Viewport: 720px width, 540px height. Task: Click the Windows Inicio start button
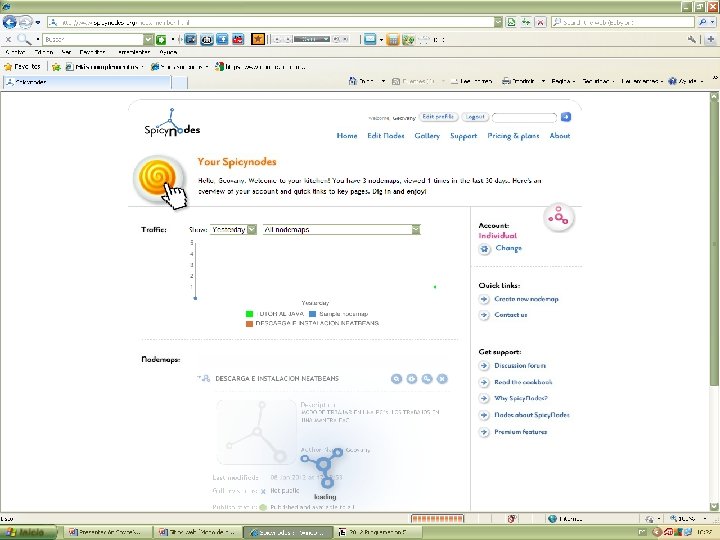28,532
